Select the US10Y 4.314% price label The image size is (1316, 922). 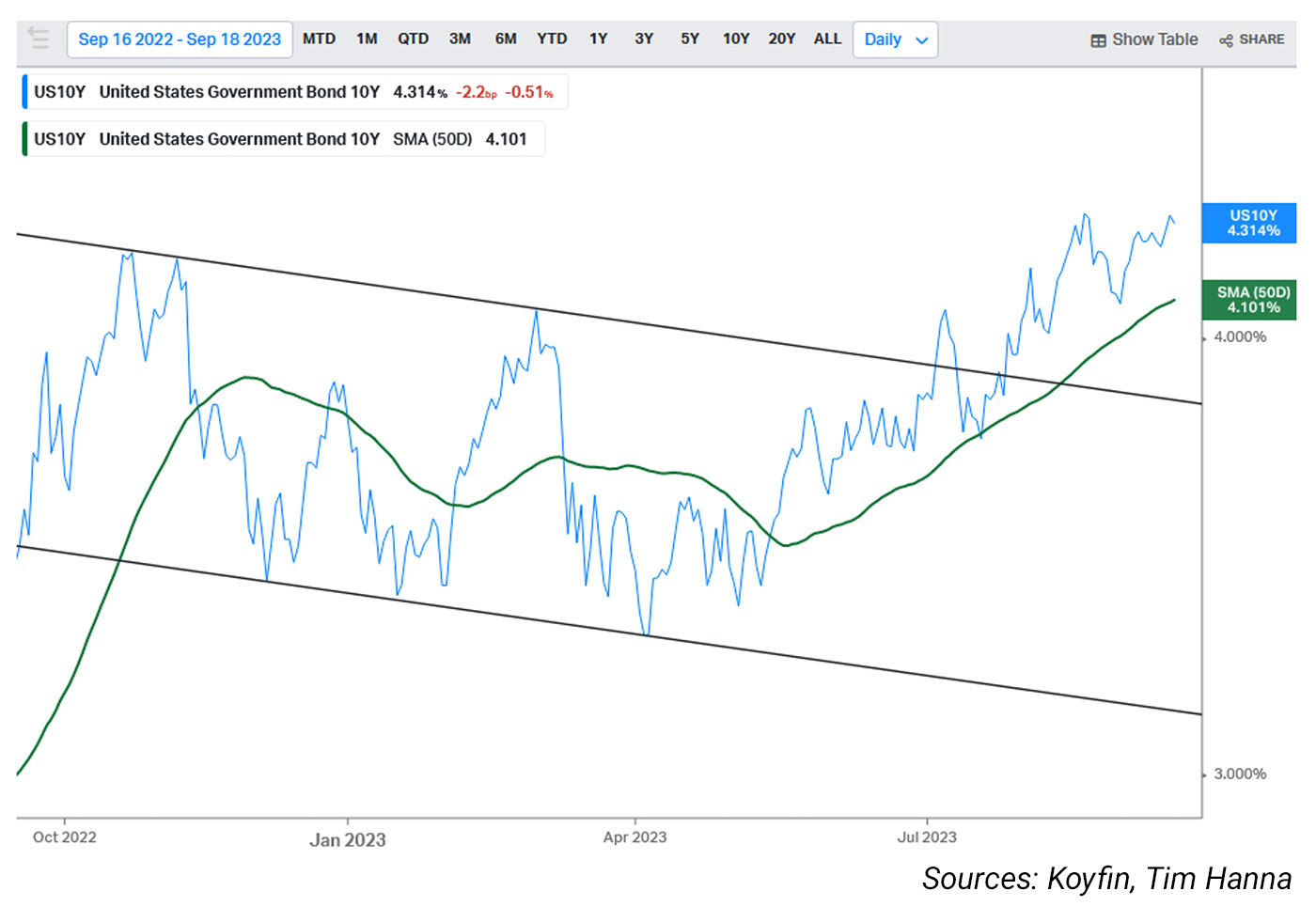(x=1252, y=223)
